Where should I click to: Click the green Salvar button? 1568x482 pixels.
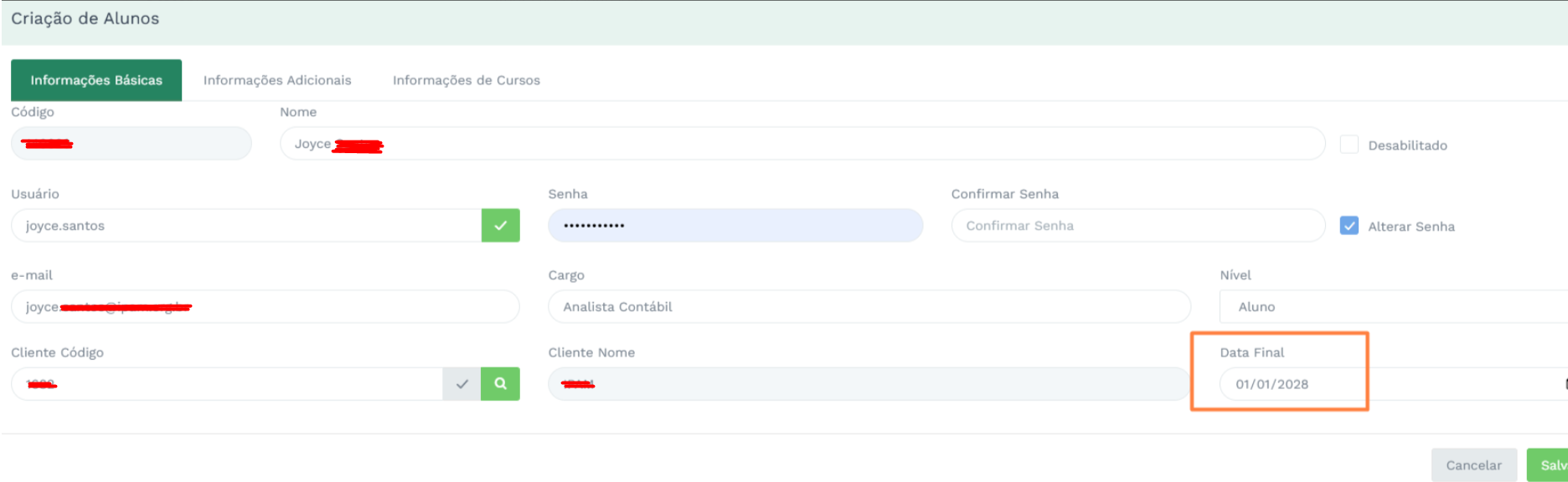point(1548,465)
